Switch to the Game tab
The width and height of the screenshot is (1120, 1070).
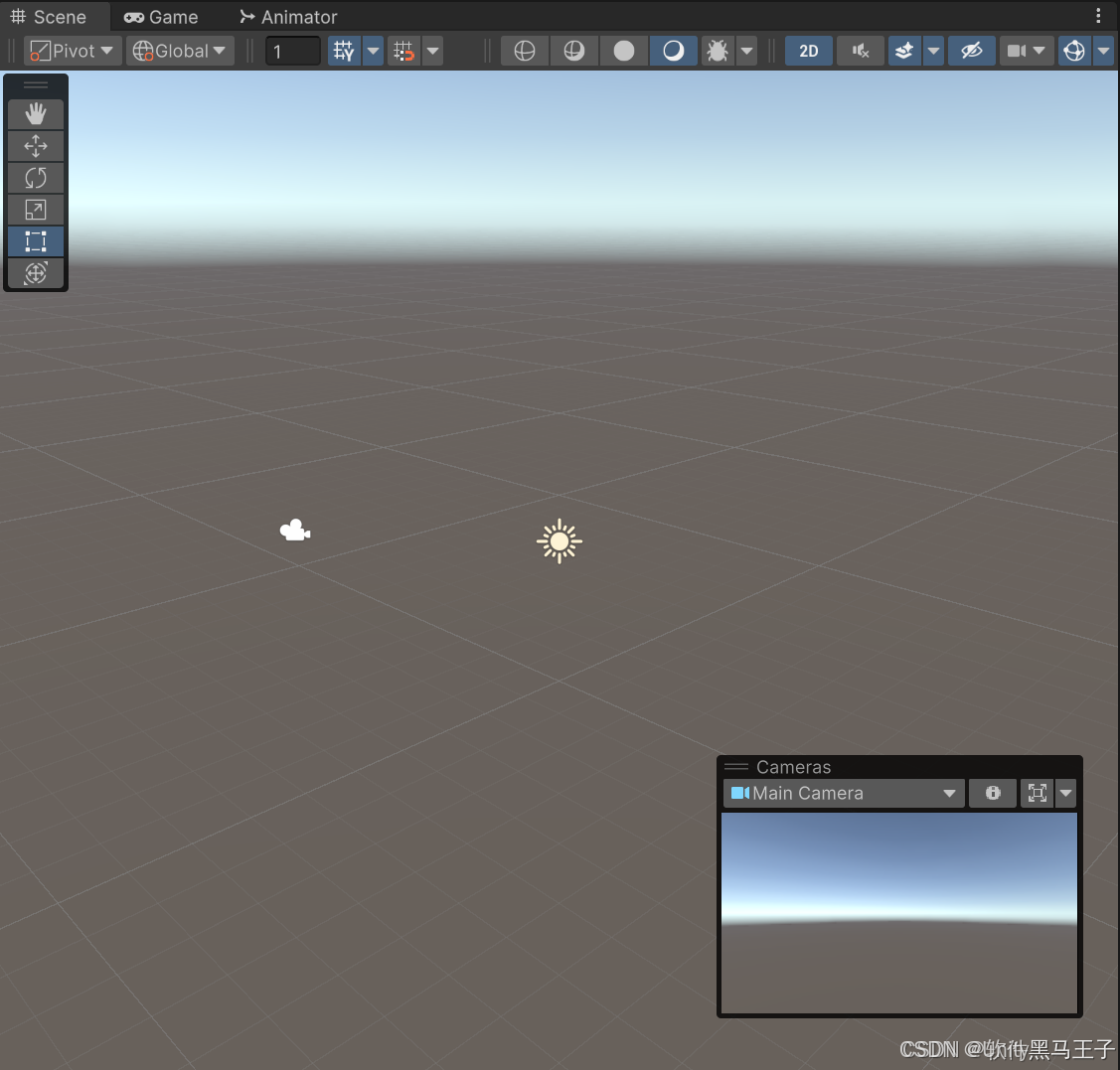click(161, 17)
